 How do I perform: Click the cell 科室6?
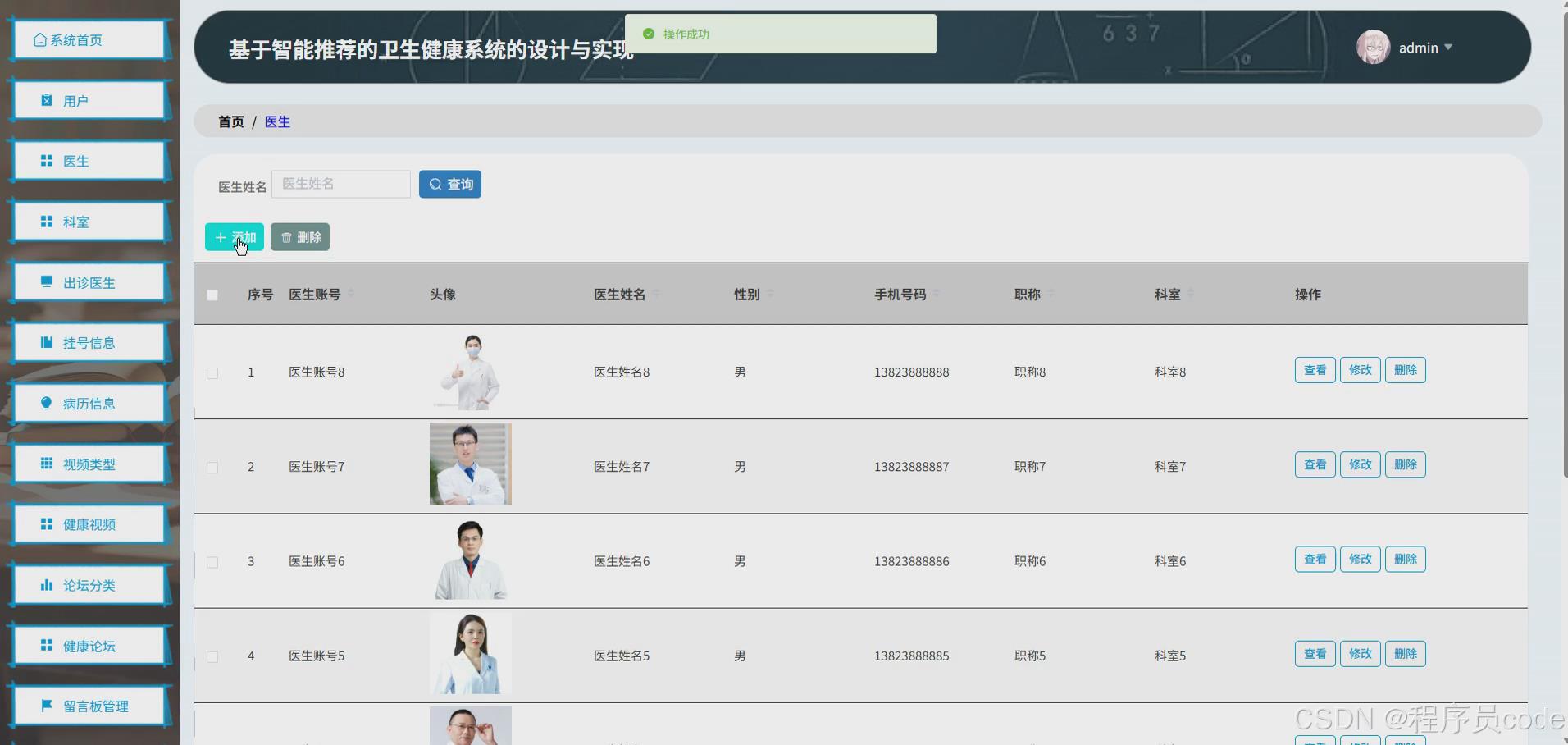1170,561
